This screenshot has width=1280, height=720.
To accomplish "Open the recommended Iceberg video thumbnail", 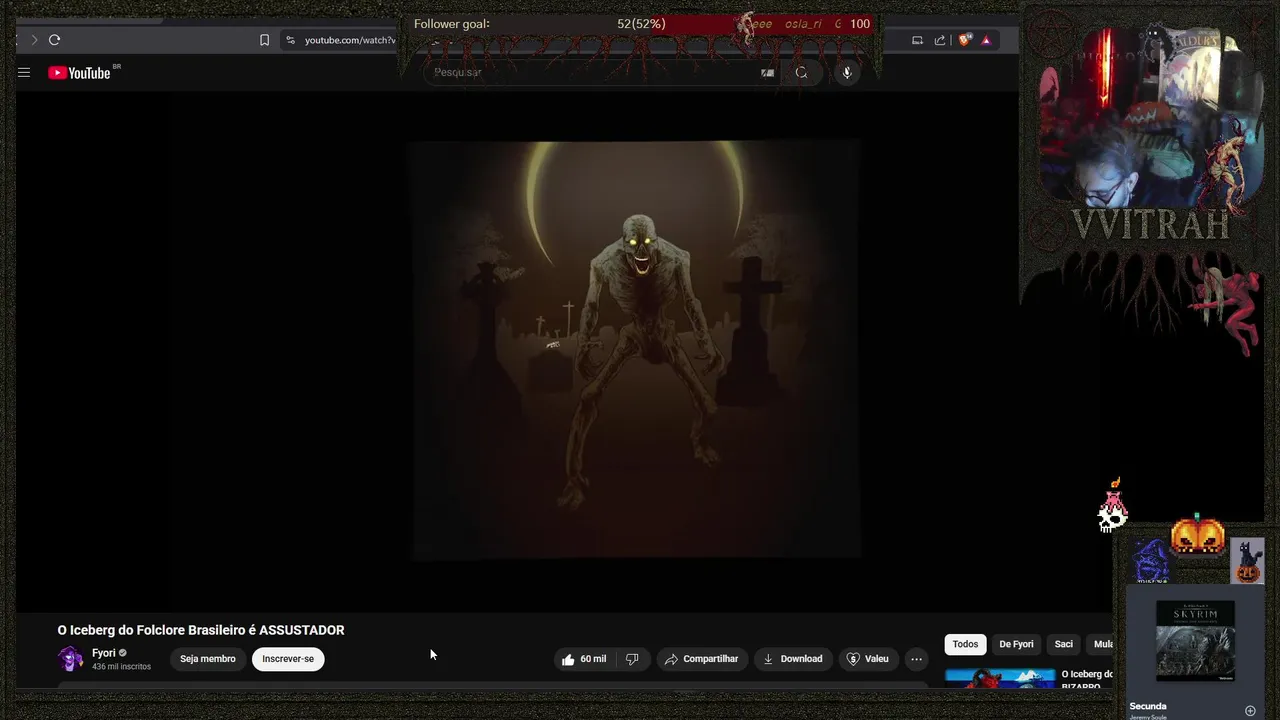I will pos(1000,678).
